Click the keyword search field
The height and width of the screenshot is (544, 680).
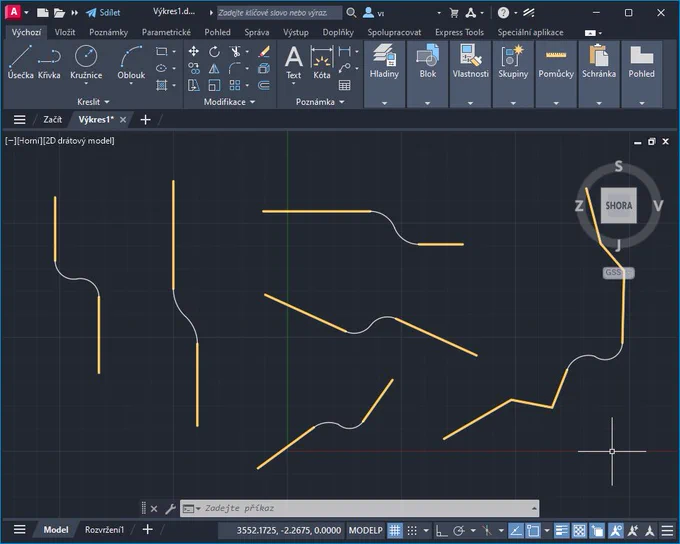pos(279,13)
